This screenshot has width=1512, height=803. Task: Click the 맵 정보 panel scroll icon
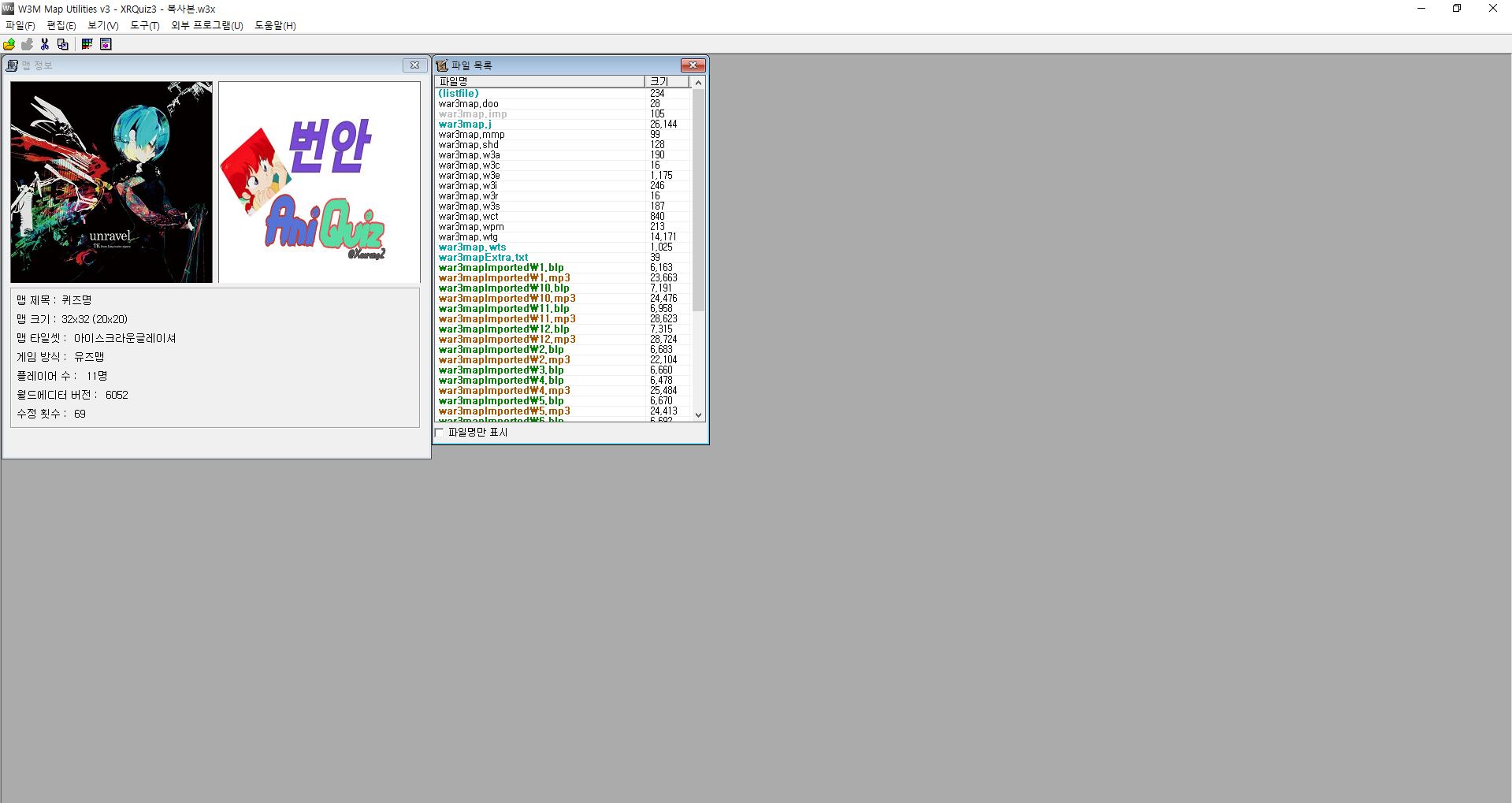(12, 65)
